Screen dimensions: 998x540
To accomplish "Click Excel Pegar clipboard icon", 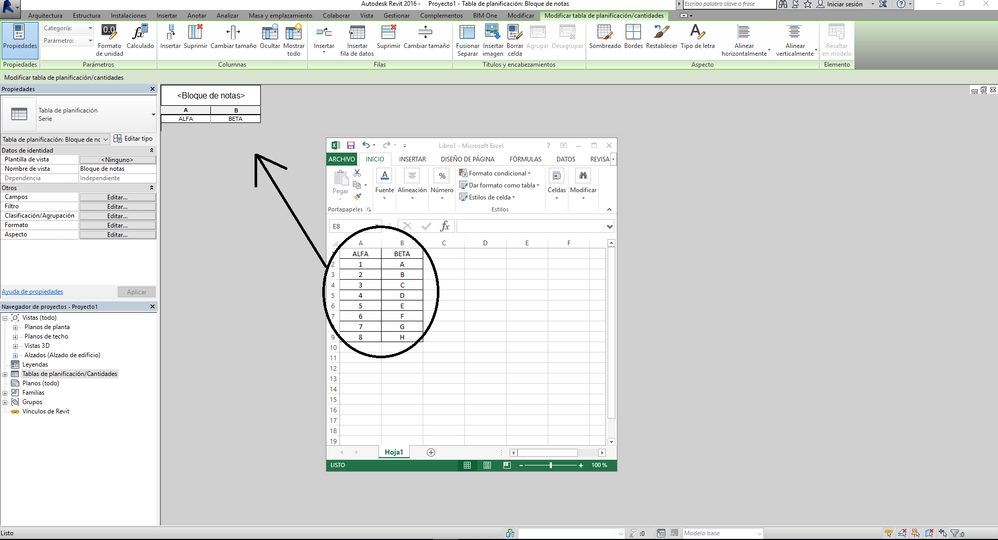I will pos(341,178).
